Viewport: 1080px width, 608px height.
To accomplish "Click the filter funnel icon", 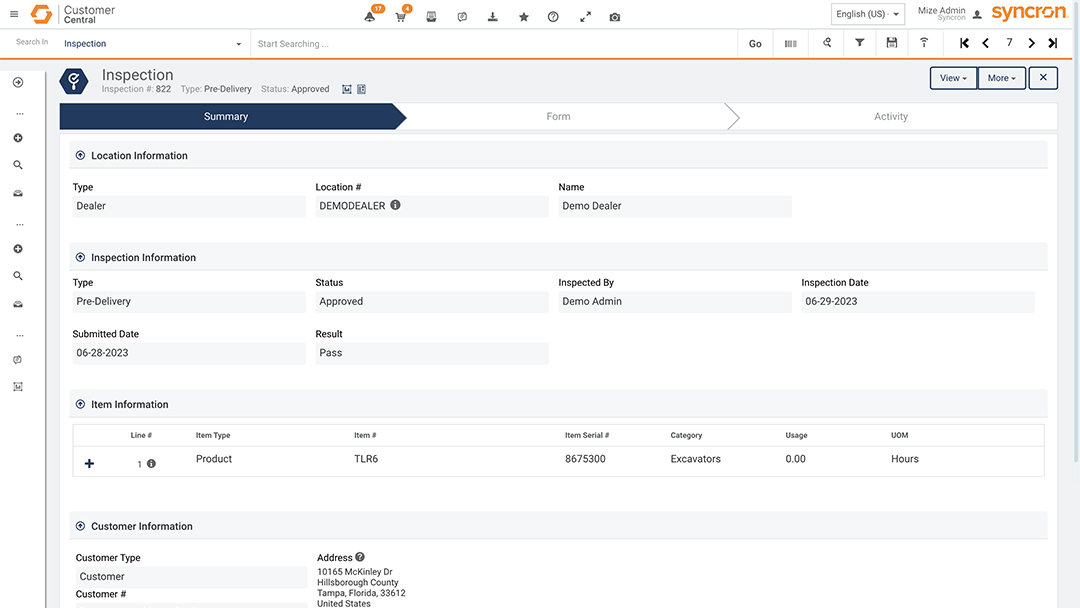I will (x=860, y=43).
